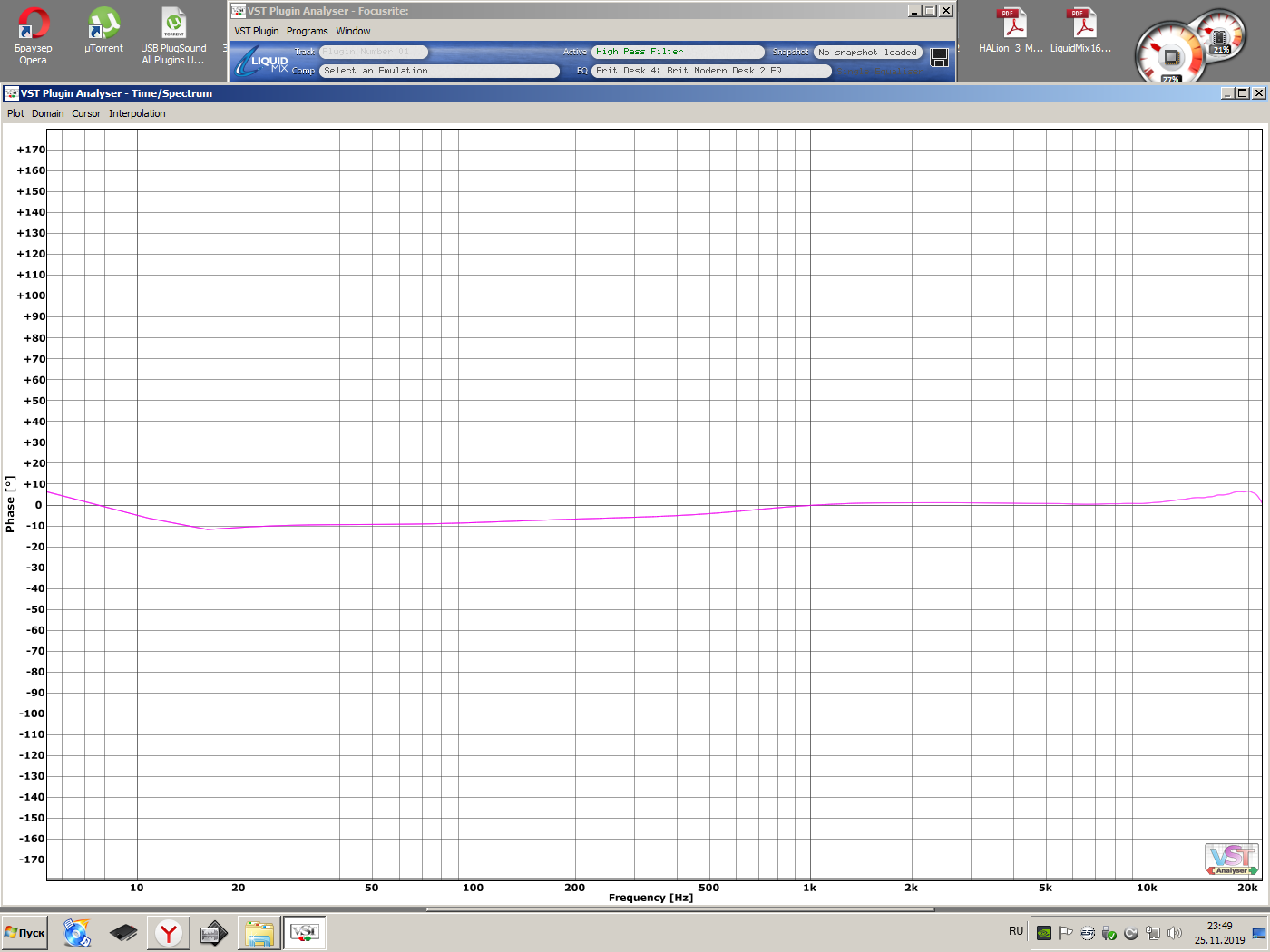
Task: Click the 20k frequency axis label
Action: (1247, 888)
